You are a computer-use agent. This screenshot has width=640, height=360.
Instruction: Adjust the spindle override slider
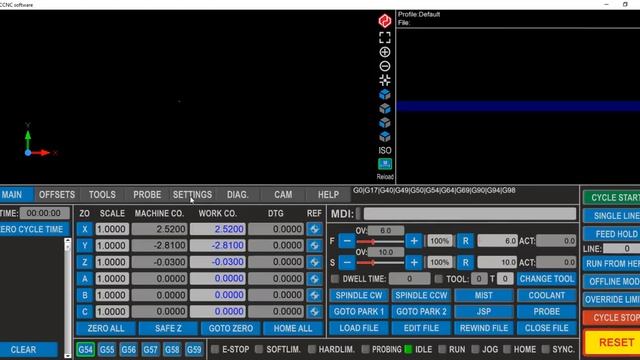click(x=380, y=263)
